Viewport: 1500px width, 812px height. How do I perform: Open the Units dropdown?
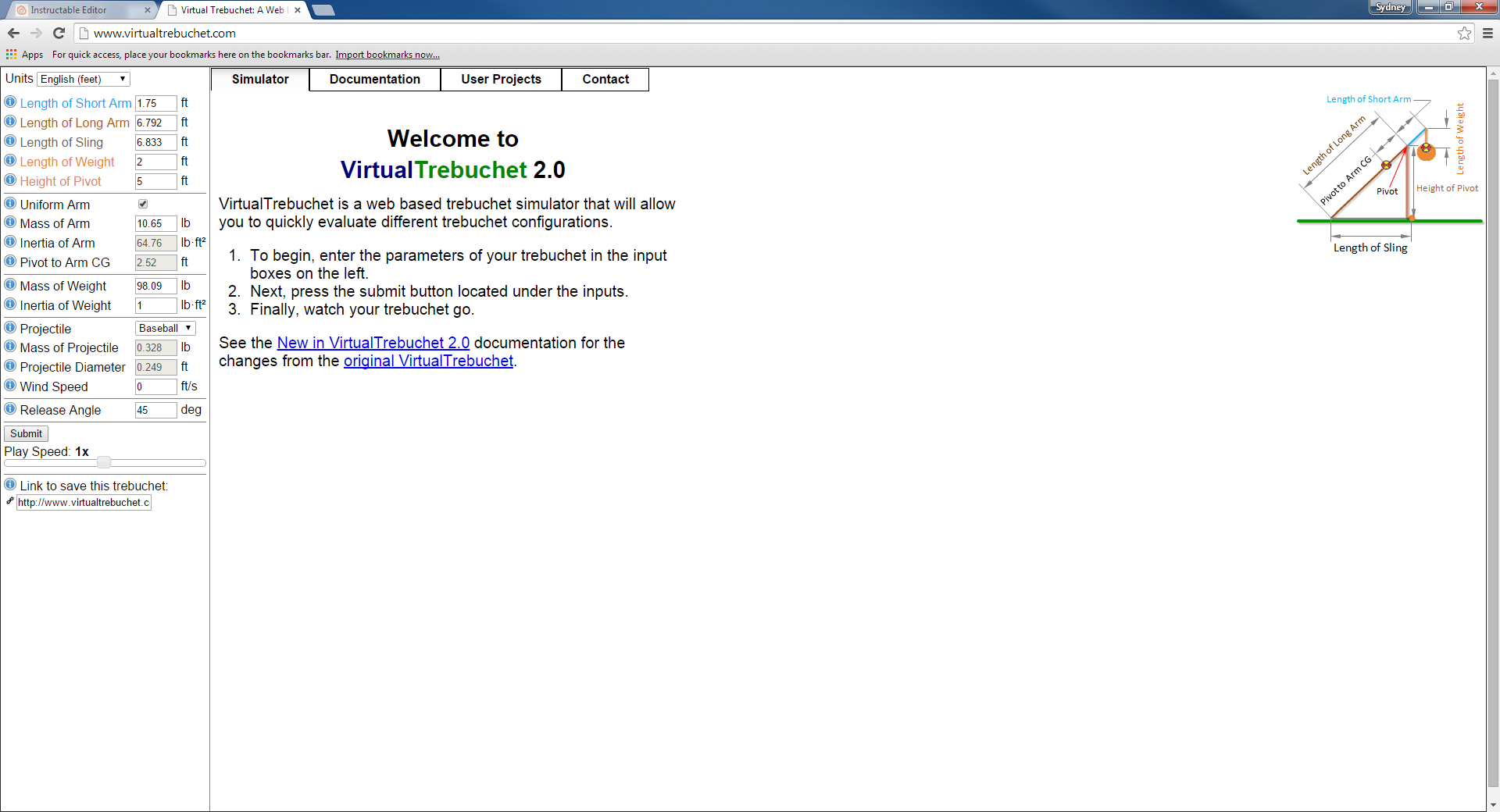84,79
